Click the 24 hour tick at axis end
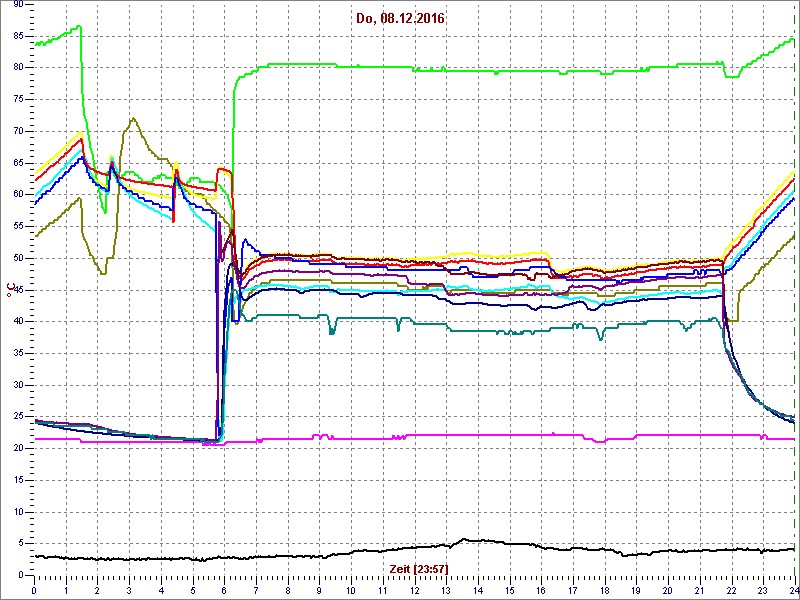The image size is (800, 600). coord(793,590)
